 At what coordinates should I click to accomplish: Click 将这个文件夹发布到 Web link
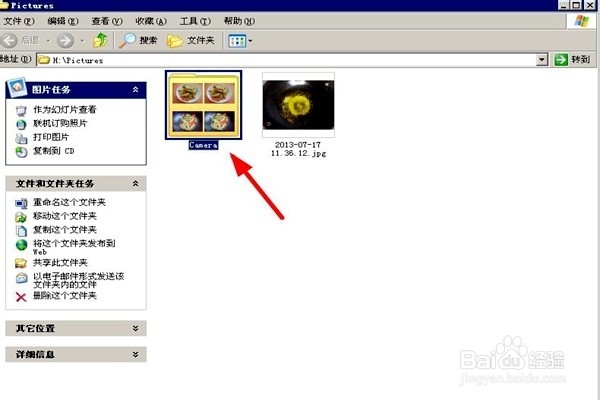74,247
